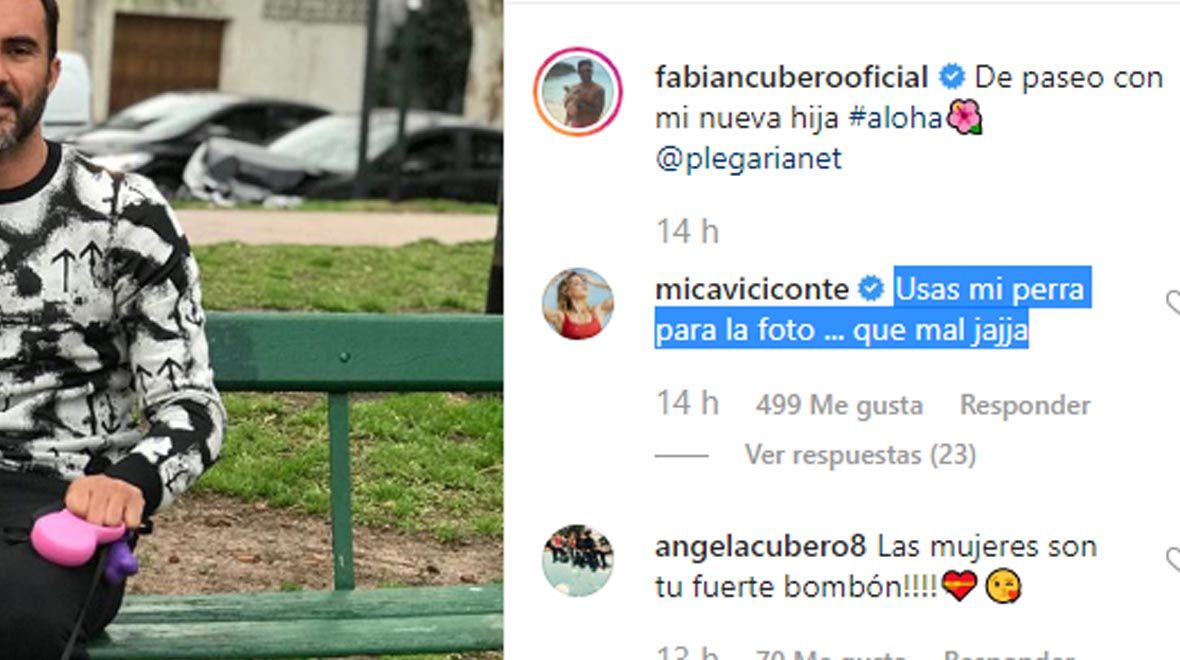
Task: Open the @plegarianet mention
Action: tap(748, 160)
